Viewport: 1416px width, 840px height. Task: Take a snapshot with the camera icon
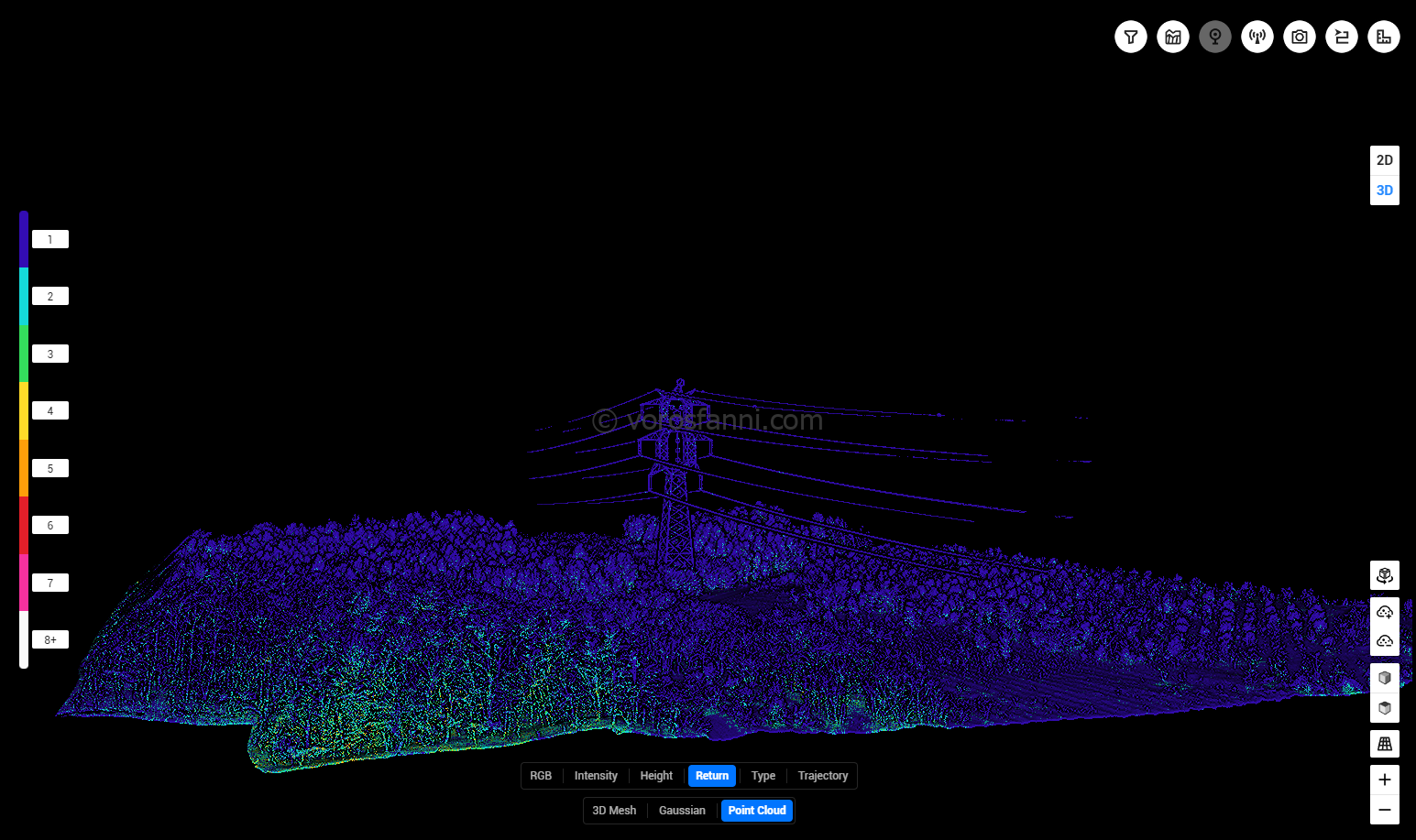point(1300,37)
